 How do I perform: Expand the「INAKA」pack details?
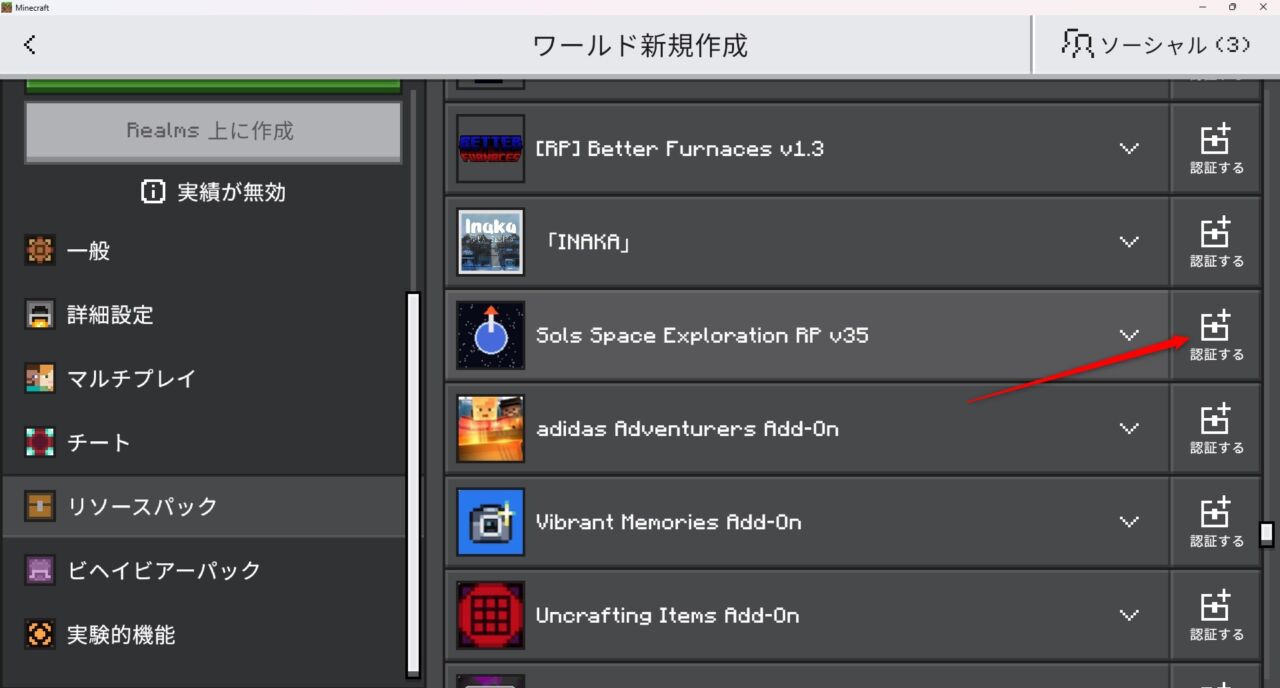tap(1129, 242)
